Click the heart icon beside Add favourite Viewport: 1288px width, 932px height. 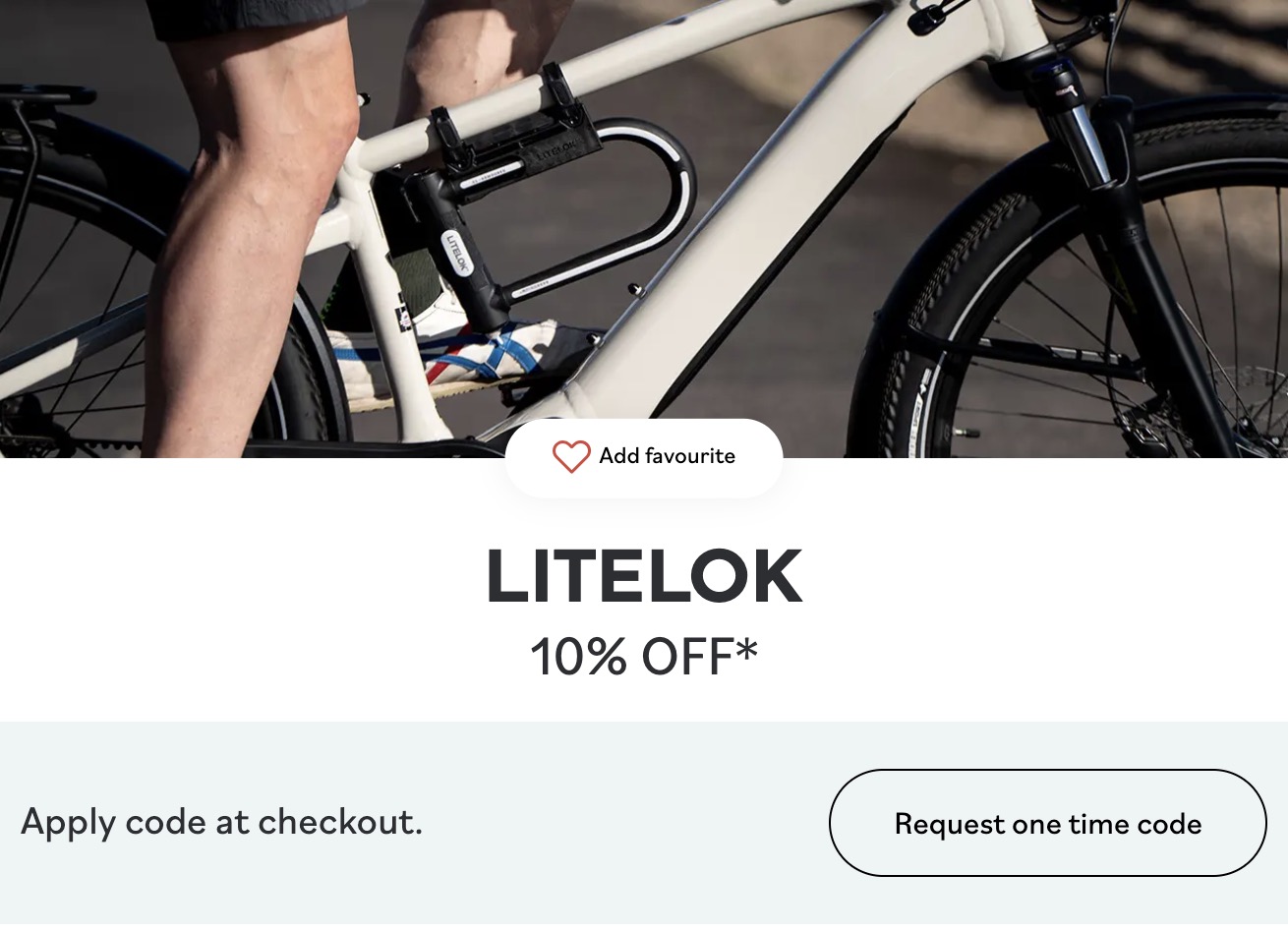[571, 456]
